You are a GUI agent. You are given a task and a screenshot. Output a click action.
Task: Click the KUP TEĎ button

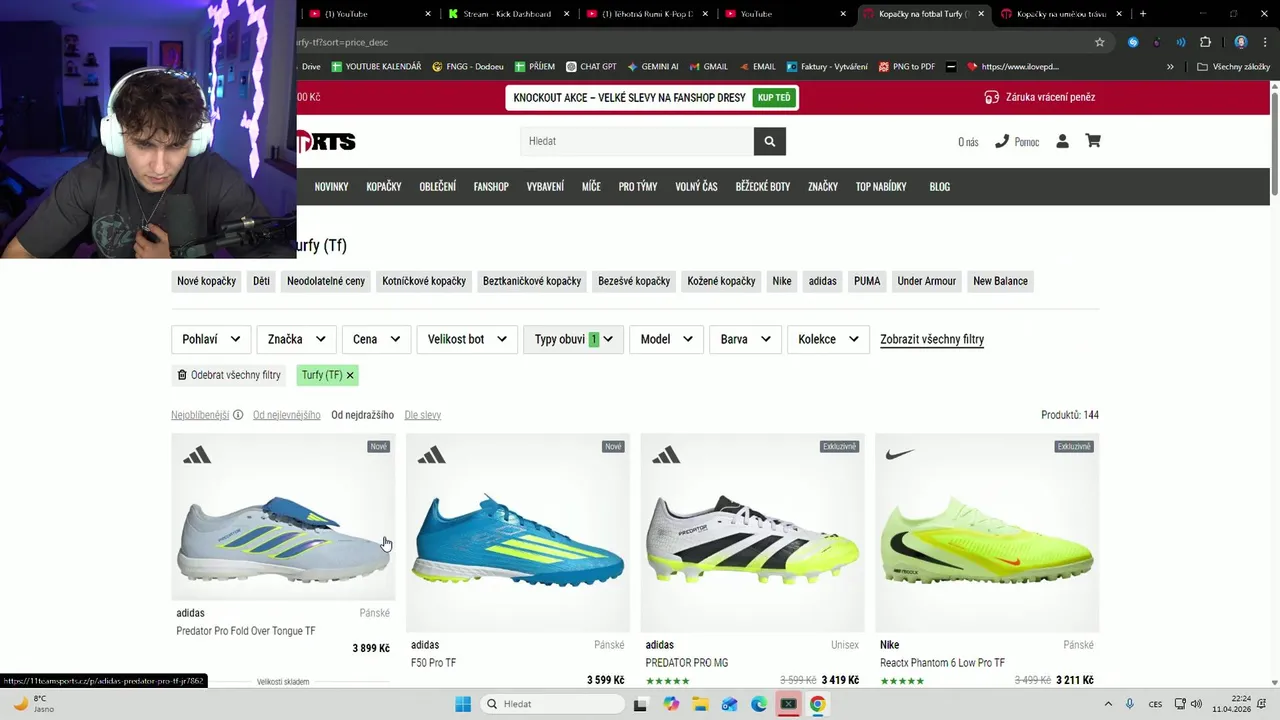[x=774, y=97]
